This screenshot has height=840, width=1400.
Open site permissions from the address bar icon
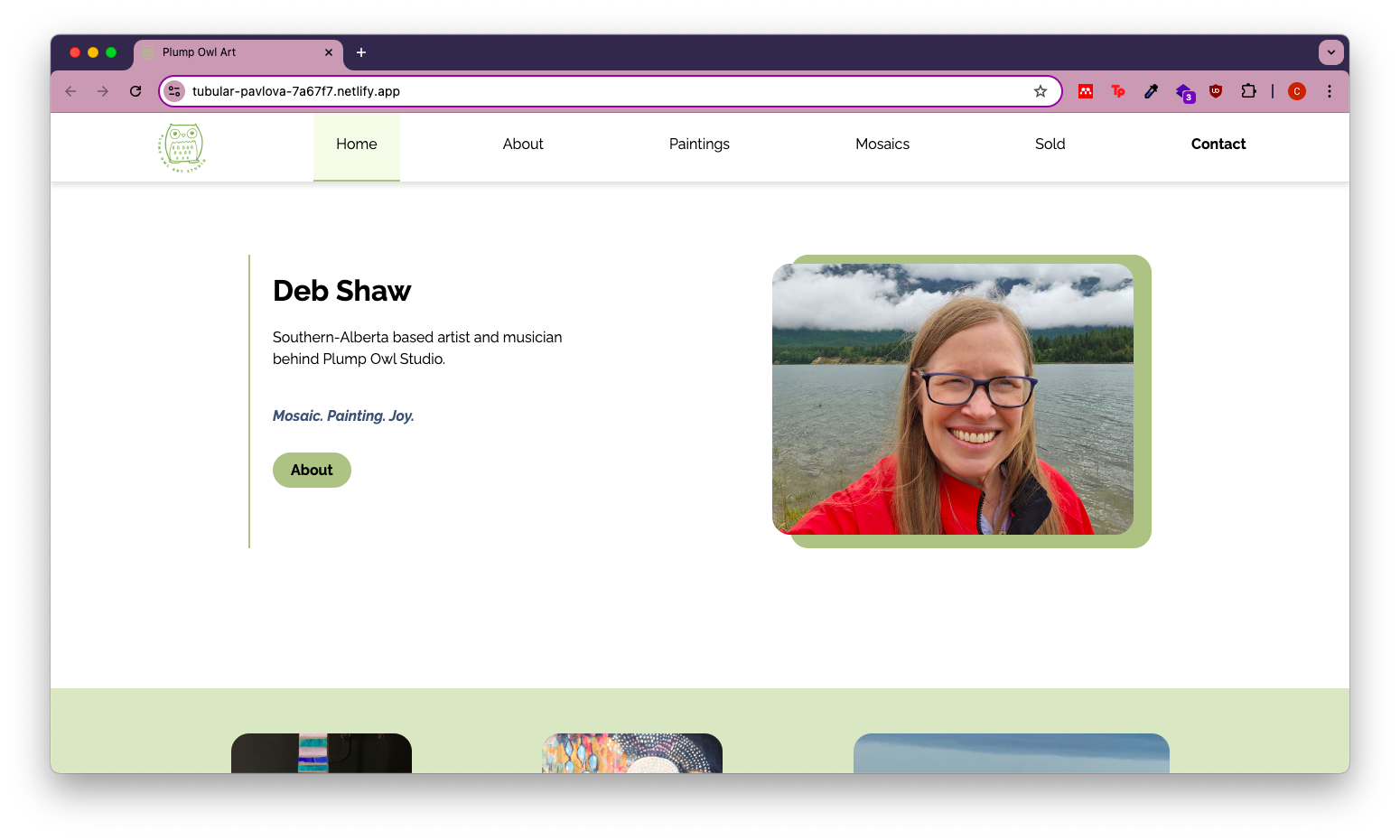173,91
